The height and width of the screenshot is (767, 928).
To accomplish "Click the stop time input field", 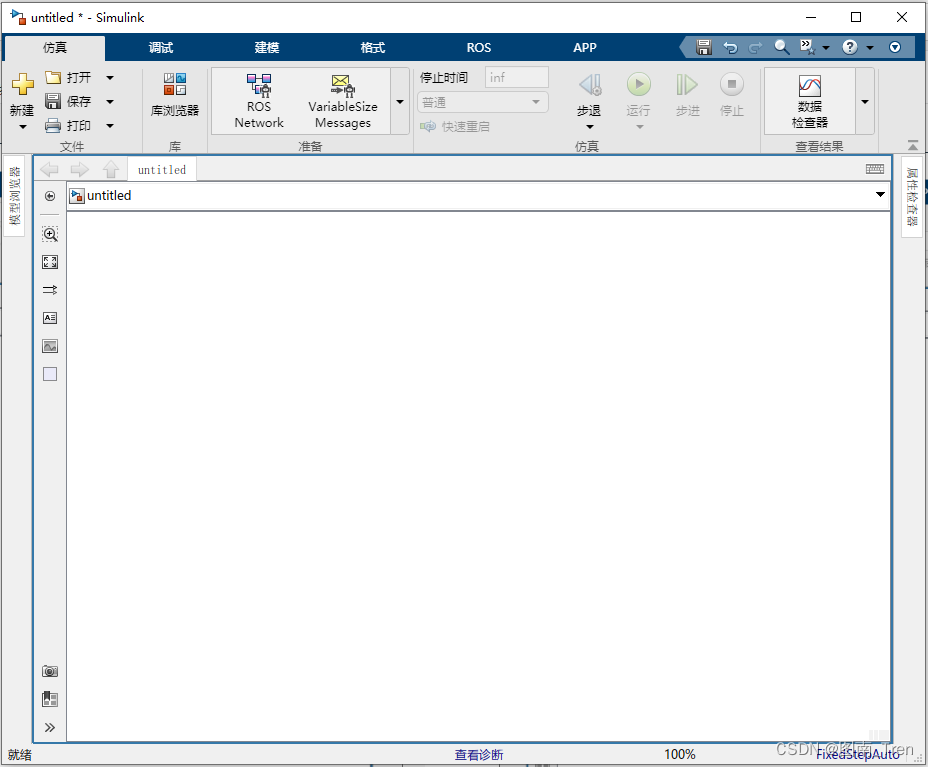I will [x=517, y=78].
